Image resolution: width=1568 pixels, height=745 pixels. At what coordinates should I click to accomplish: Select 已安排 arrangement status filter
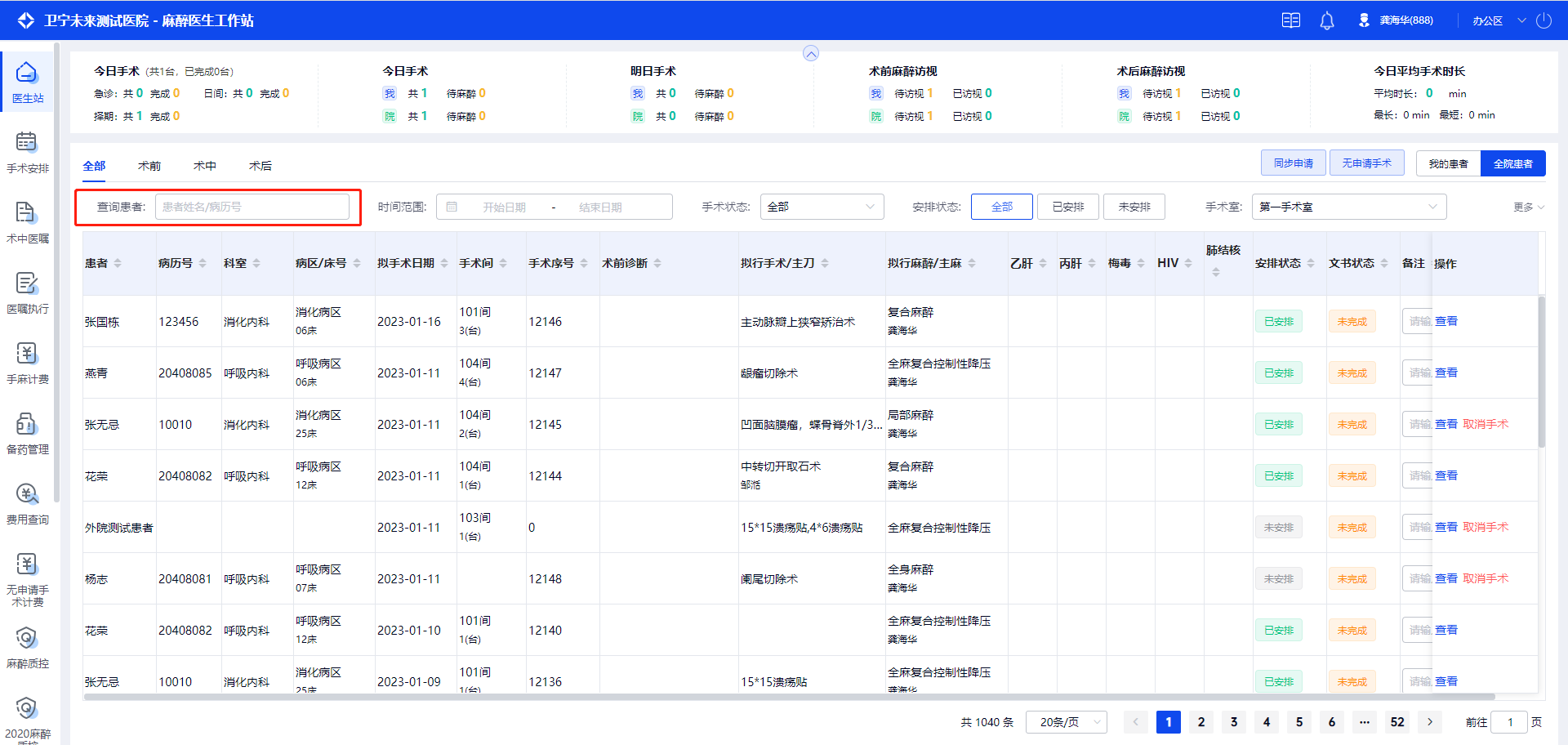pyautogui.click(x=1068, y=207)
